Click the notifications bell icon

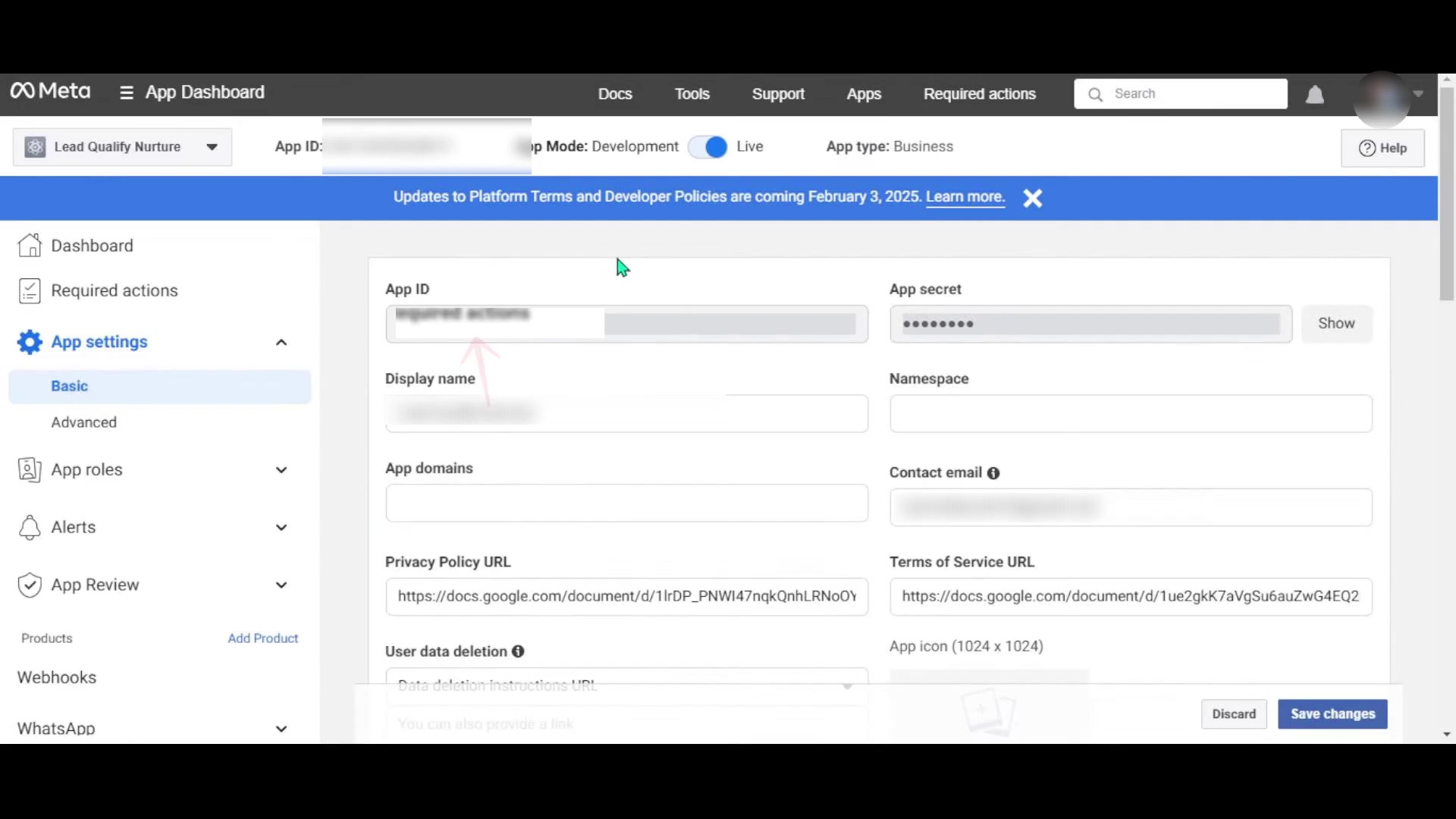click(x=1315, y=94)
